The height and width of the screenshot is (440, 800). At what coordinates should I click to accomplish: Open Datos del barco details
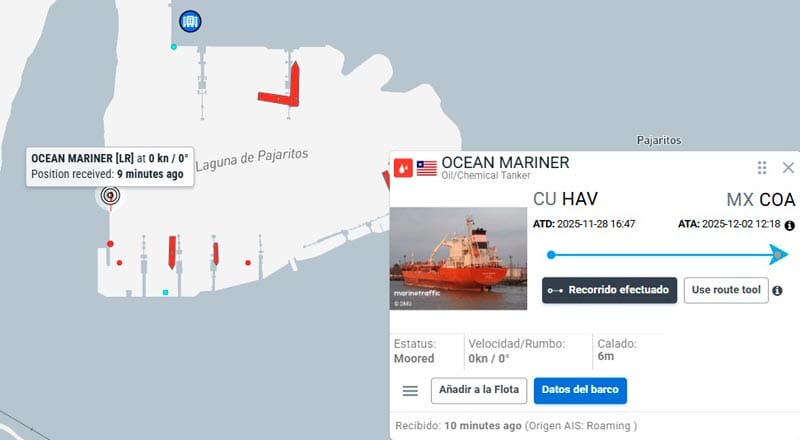(x=580, y=390)
